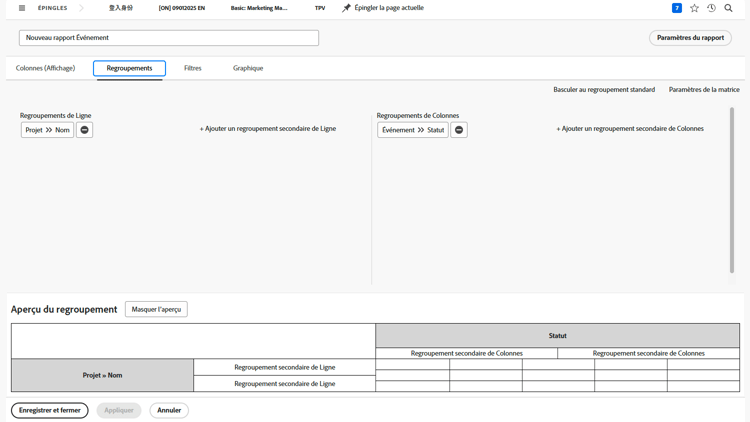Click the Regroupements de Colonnes label
This screenshot has width=750, height=422.
pyautogui.click(x=418, y=115)
